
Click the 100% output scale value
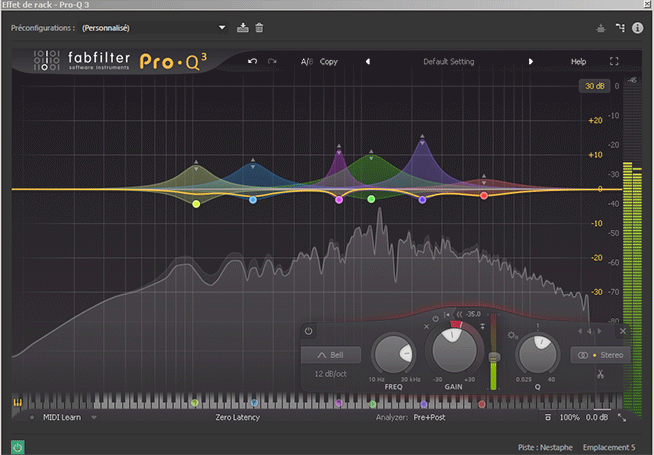point(569,417)
